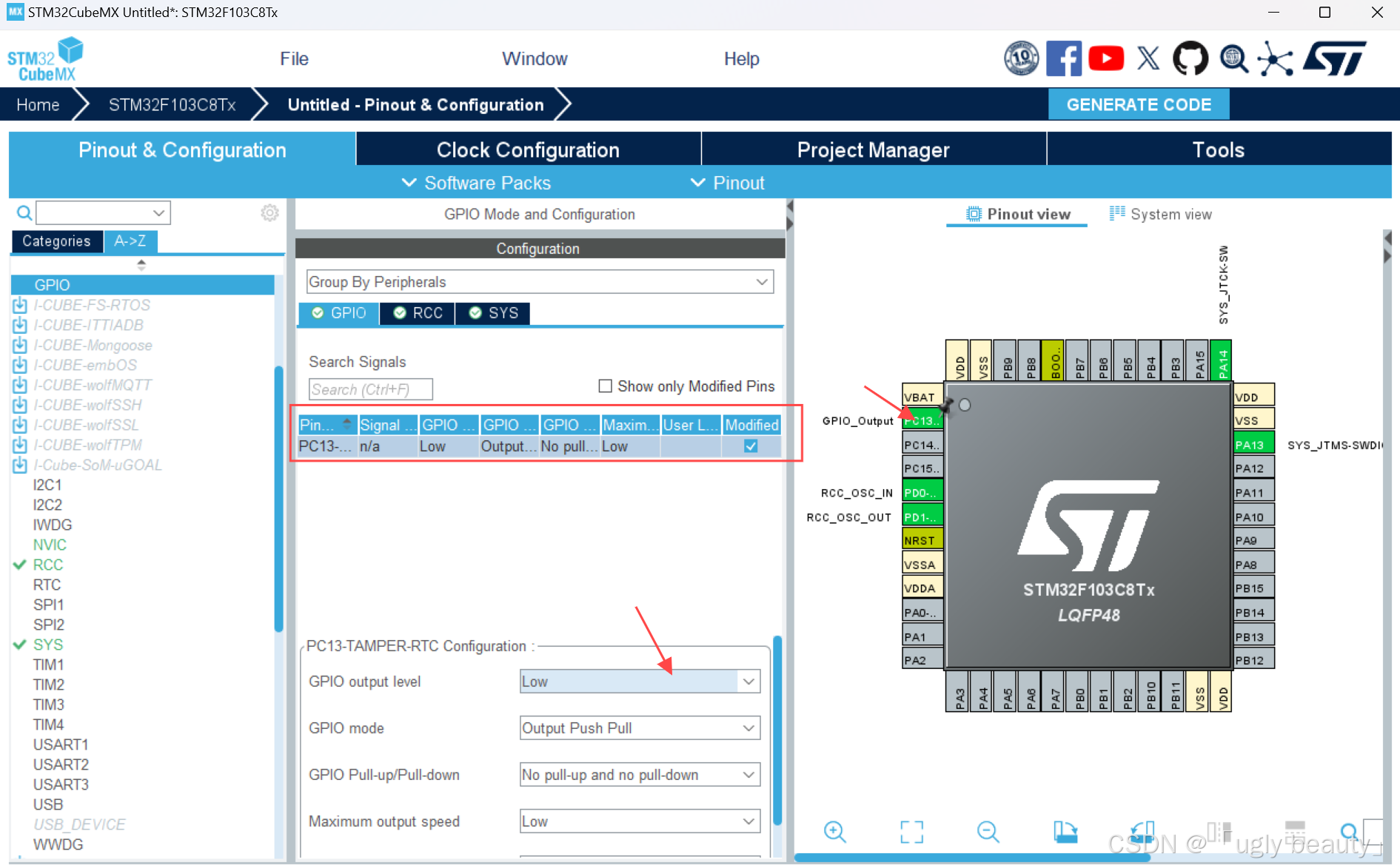Image resolution: width=1400 pixels, height=868 pixels.
Task: Open the GPIO output level dropdown
Action: coord(640,682)
